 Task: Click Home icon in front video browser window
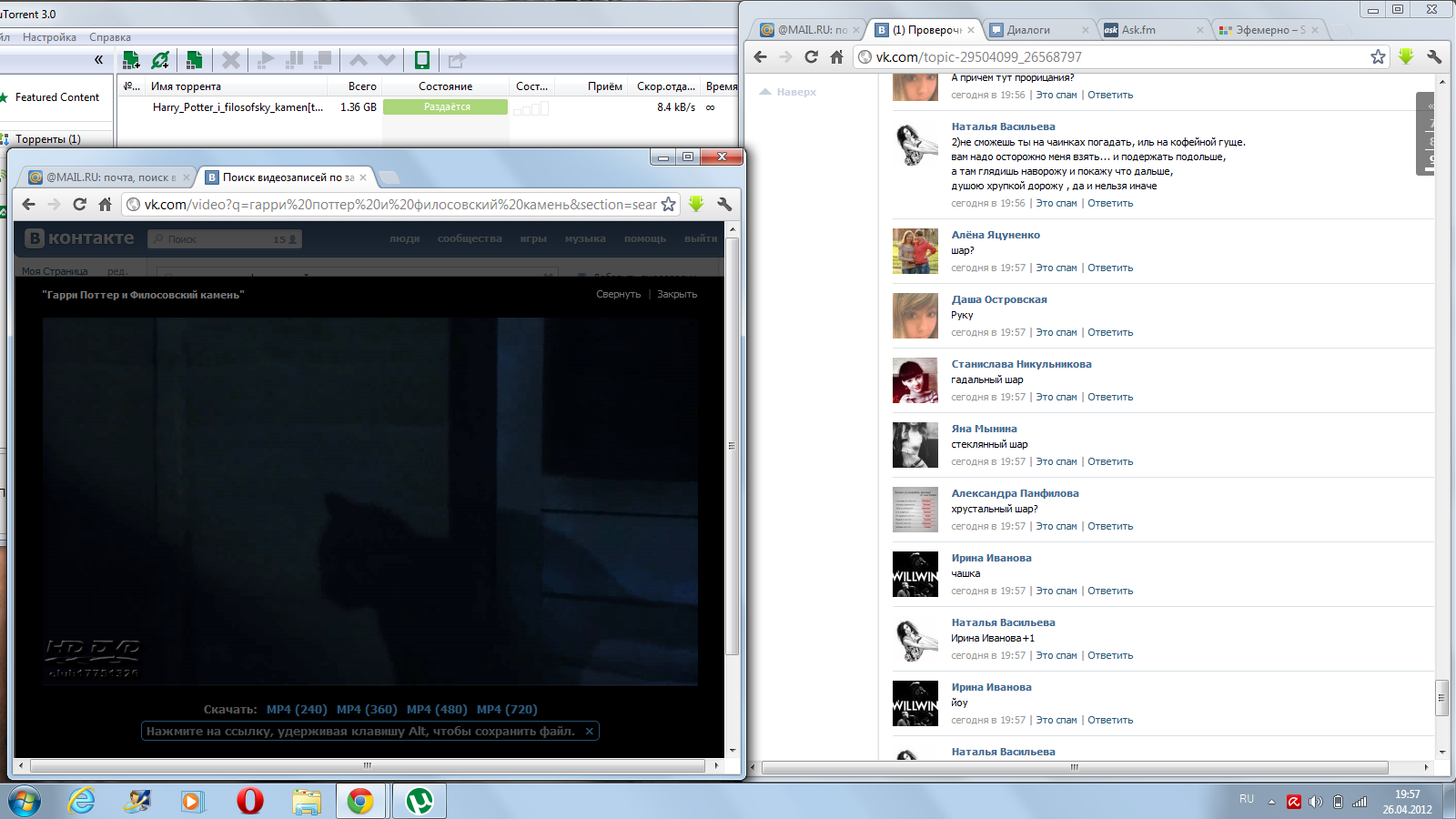tap(105, 205)
